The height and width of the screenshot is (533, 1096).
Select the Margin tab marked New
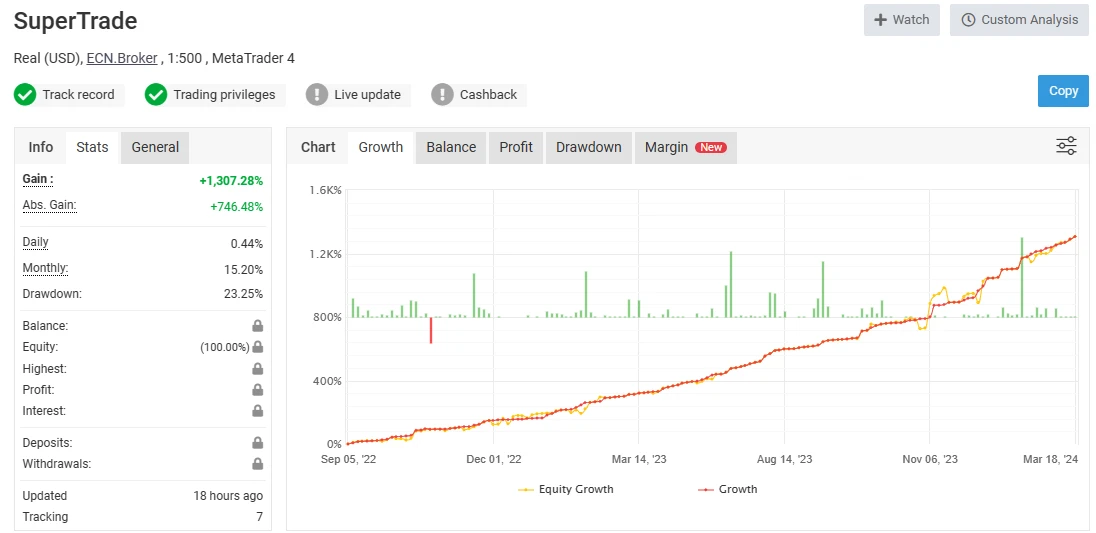point(684,147)
